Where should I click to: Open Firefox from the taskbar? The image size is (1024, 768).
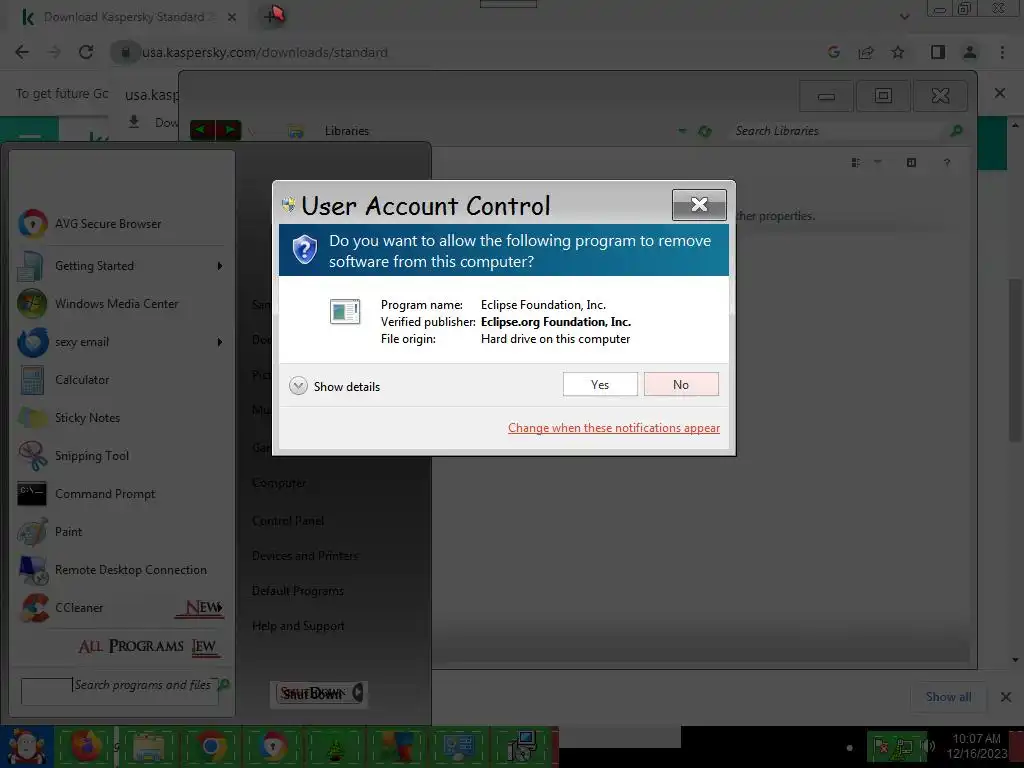point(86,746)
